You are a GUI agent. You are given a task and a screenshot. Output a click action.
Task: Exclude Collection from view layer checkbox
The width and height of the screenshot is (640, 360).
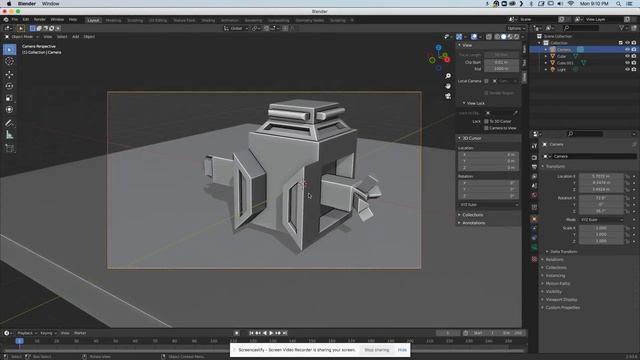coord(621,43)
